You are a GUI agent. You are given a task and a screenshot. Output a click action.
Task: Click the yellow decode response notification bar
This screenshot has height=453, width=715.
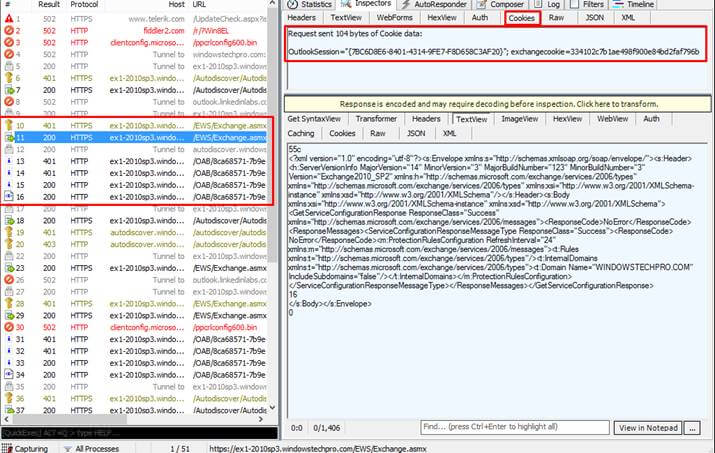tap(498, 104)
